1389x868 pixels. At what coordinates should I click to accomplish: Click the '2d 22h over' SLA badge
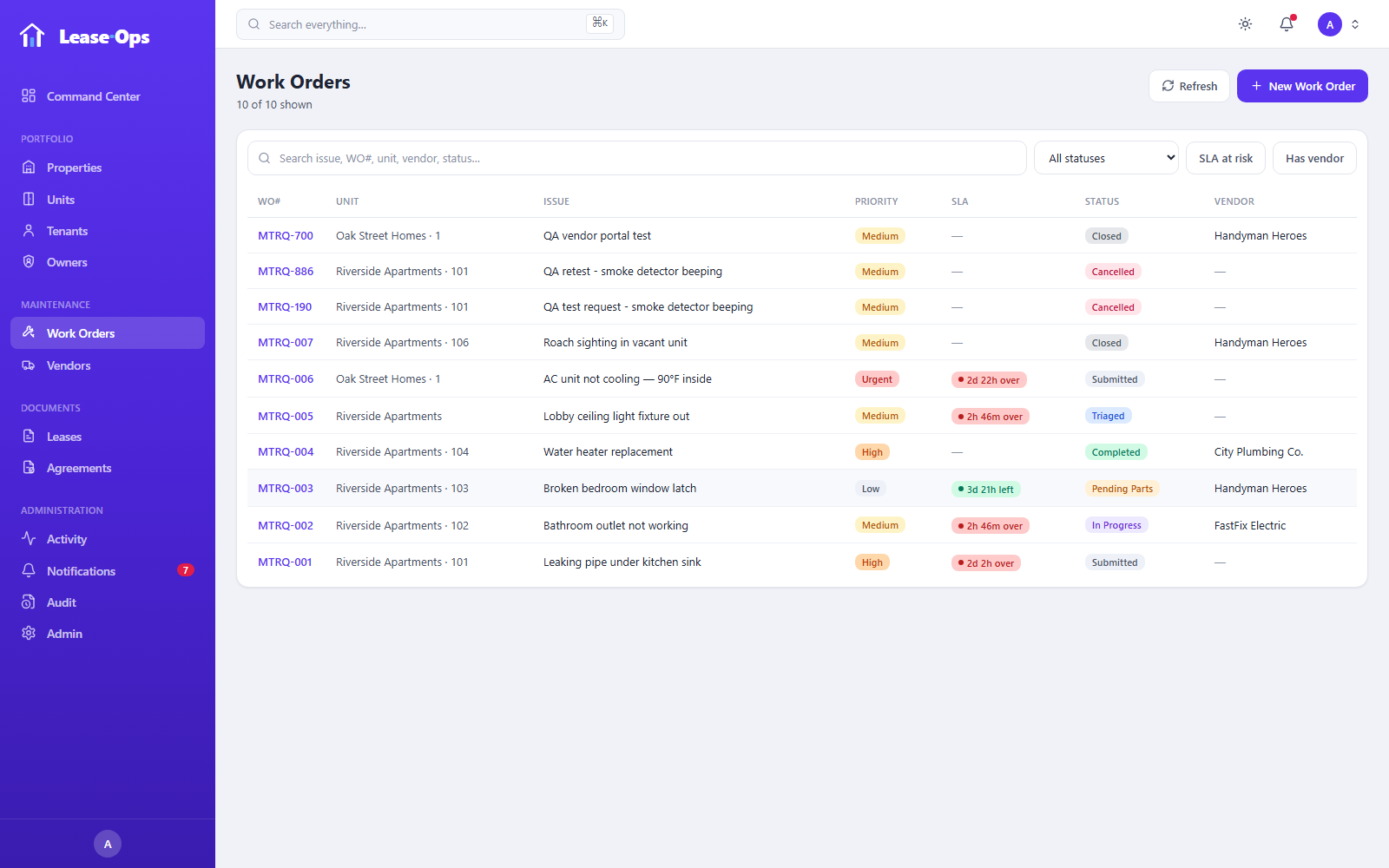point(989,379)
